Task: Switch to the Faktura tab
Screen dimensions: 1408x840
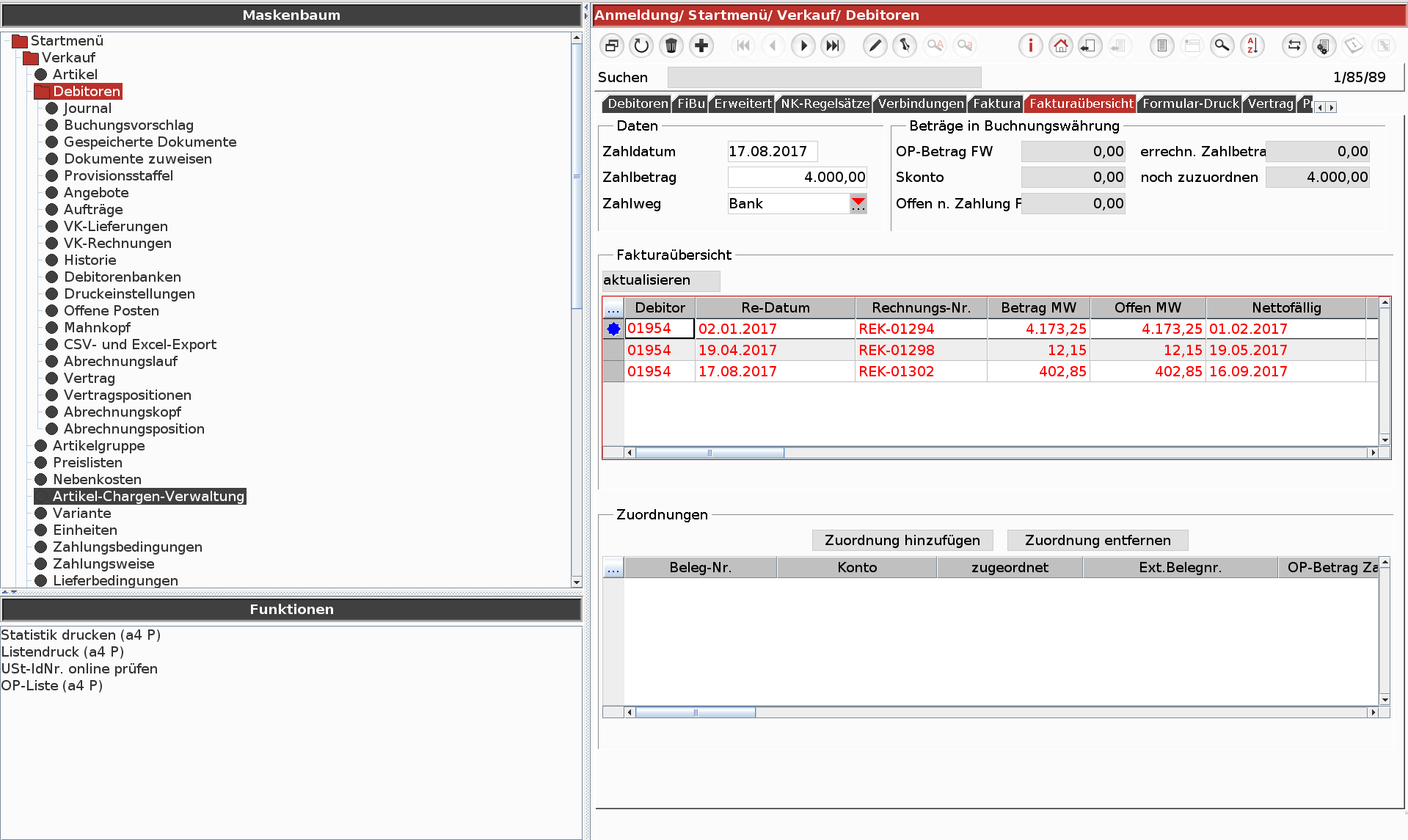Action: tap(996, 104)
